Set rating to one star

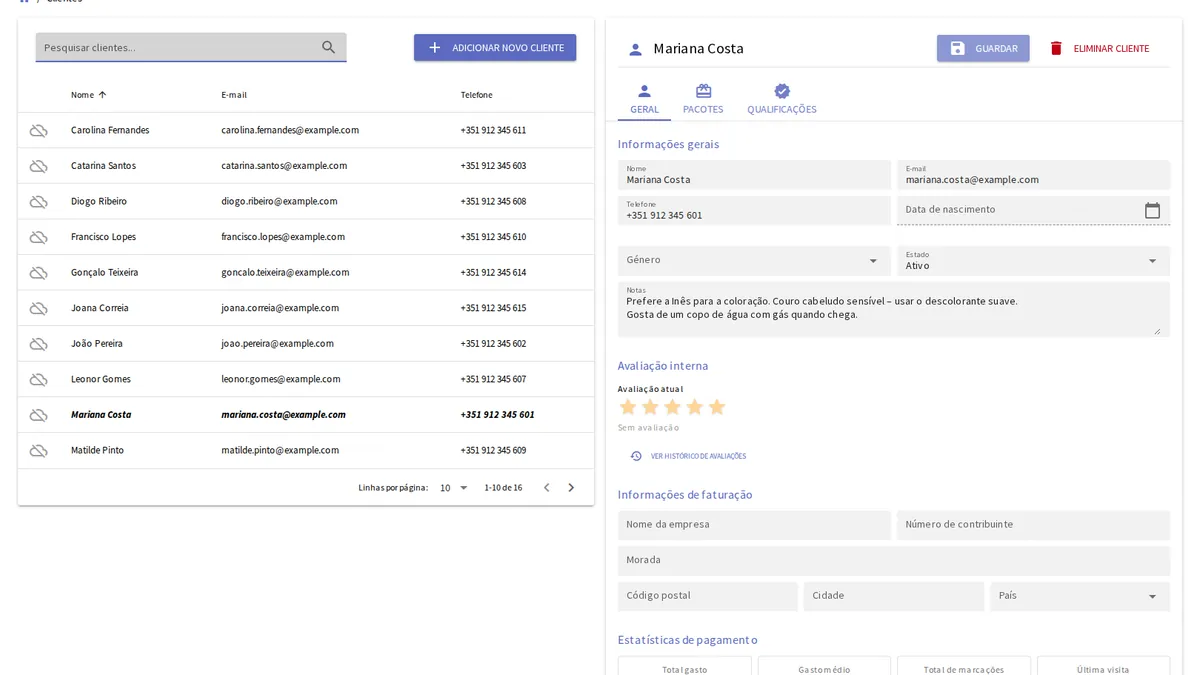point(628,407)
